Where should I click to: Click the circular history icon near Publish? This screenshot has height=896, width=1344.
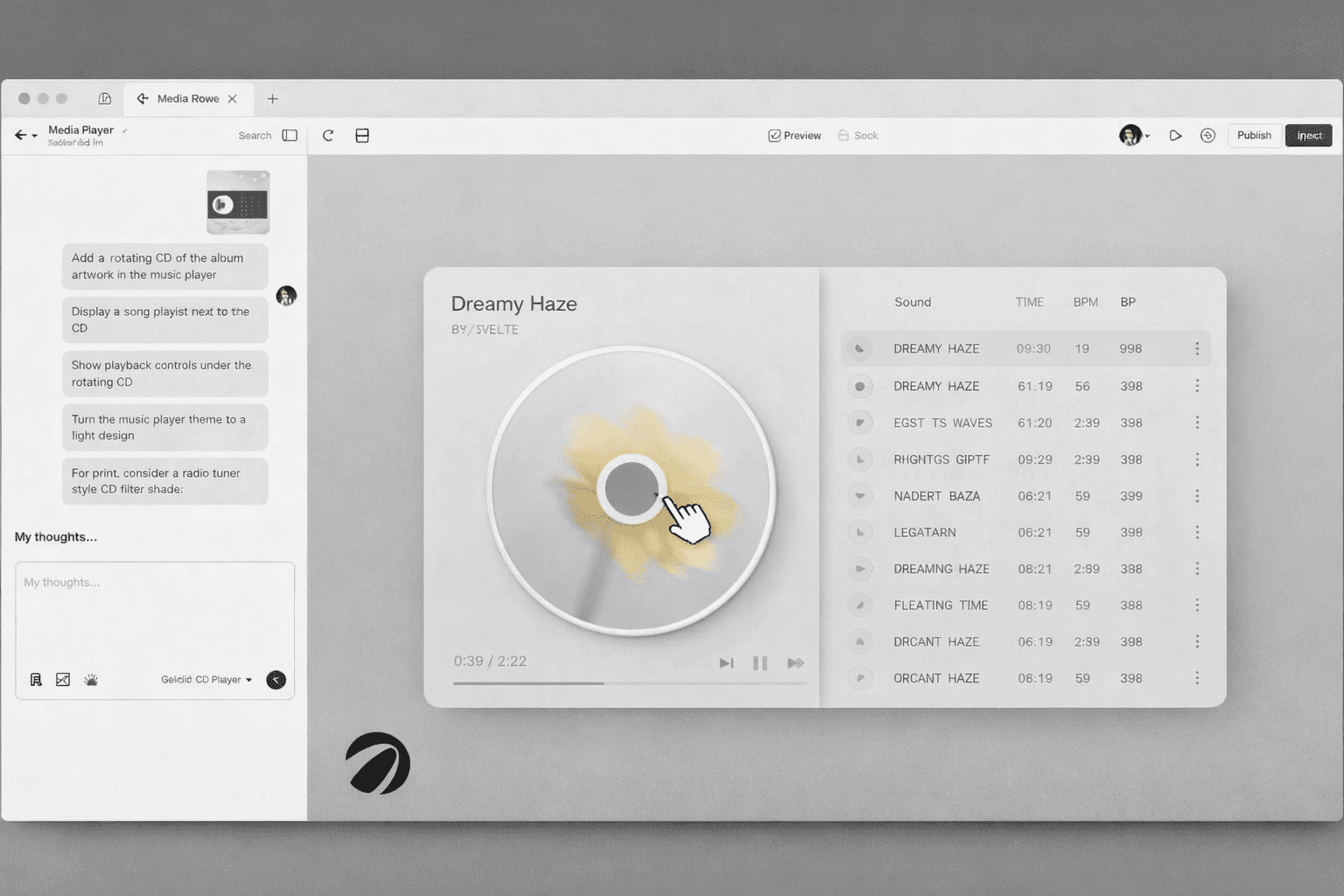1207,136
